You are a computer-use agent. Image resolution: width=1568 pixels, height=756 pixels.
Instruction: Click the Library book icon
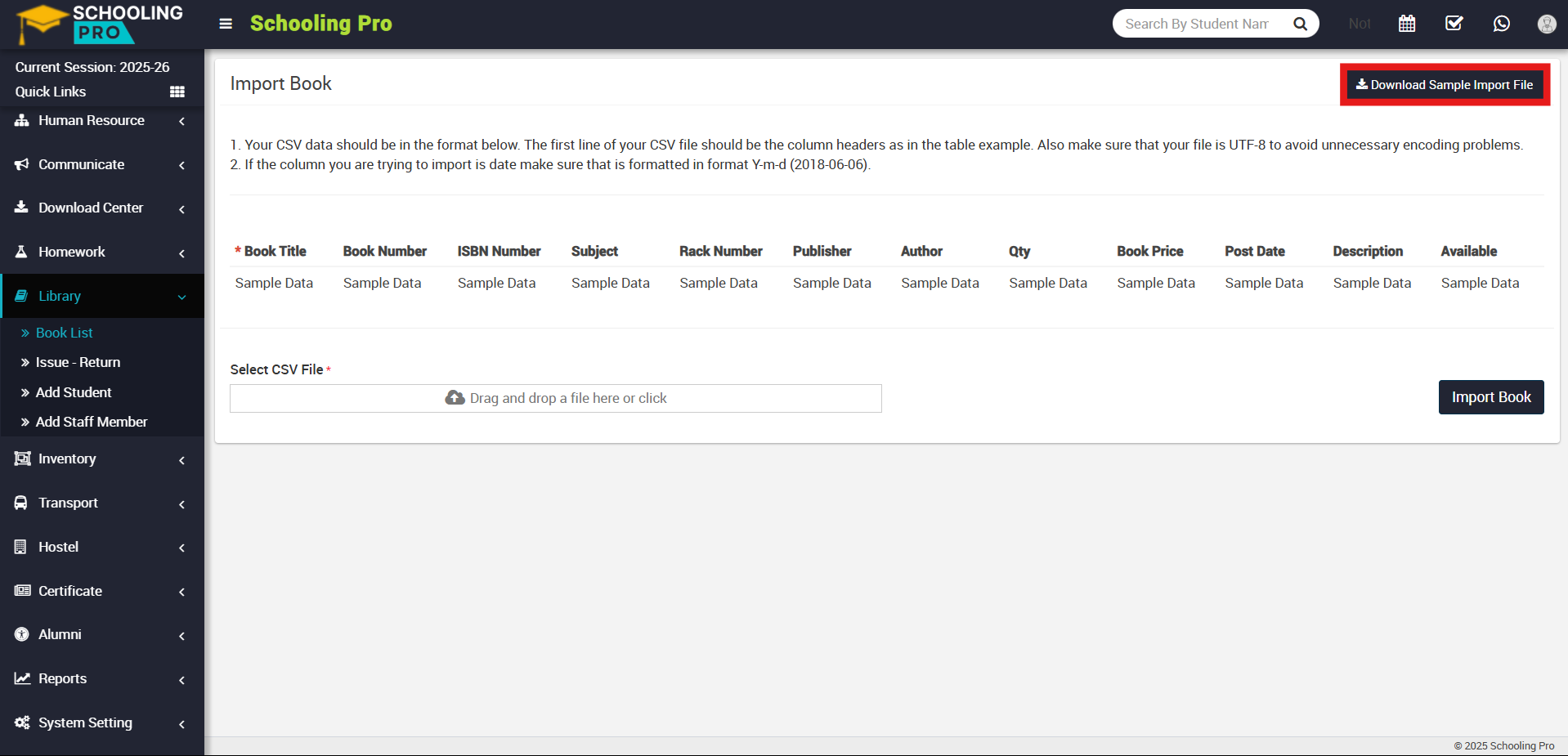tap(22, 296)
